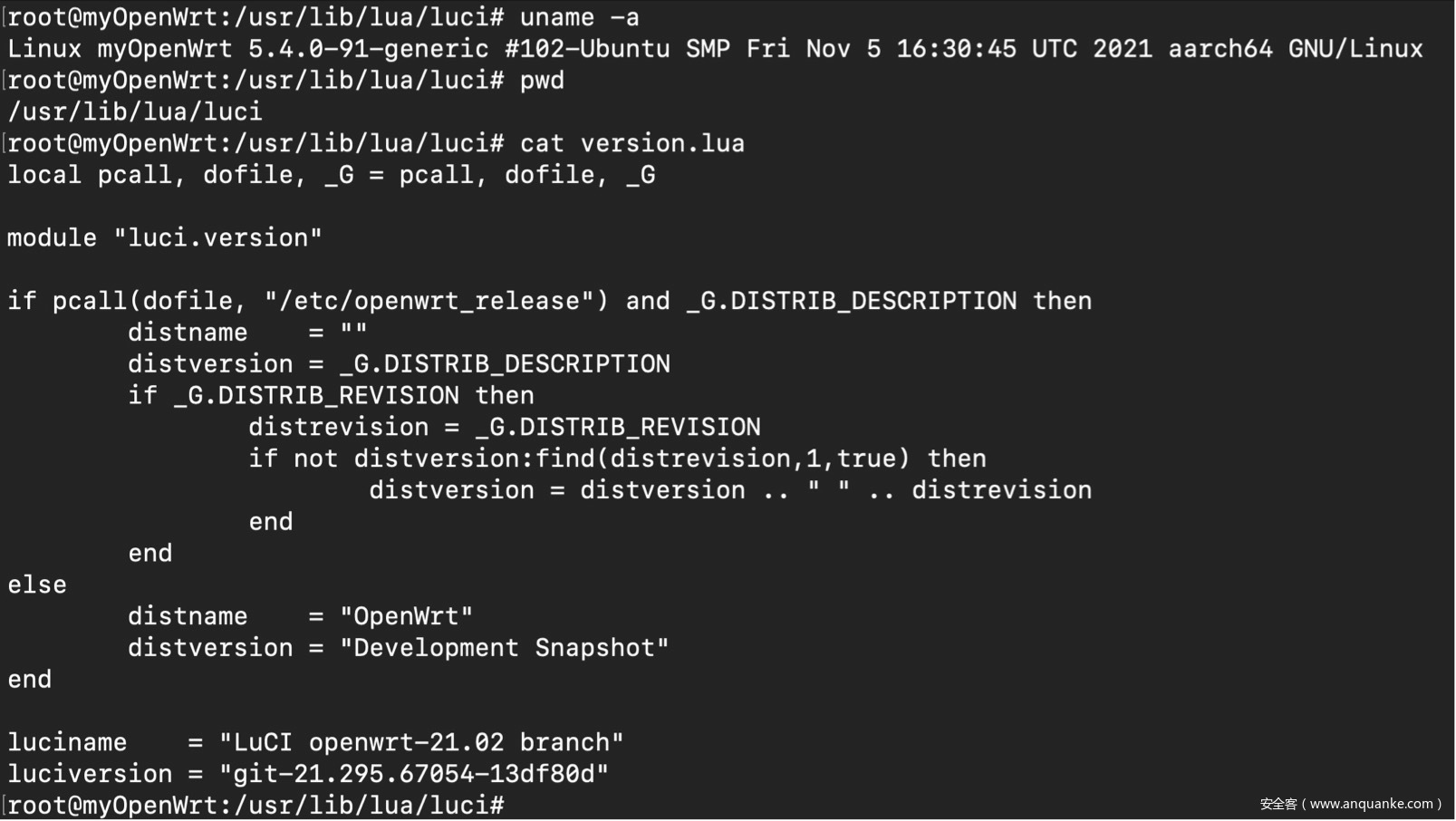Click the kernel version "5.4.0-91-generic" text

[368, 49]
